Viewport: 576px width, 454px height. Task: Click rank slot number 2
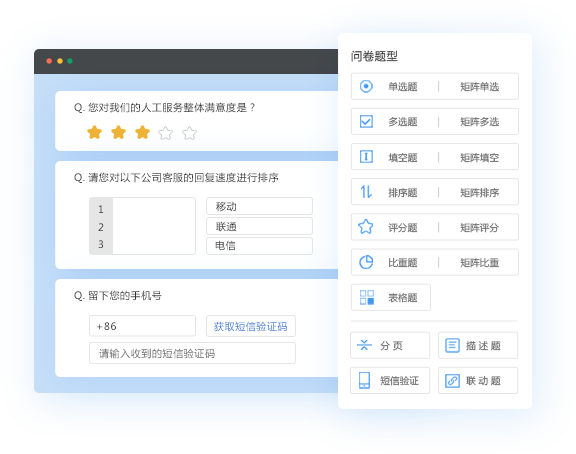click(101, 227)
